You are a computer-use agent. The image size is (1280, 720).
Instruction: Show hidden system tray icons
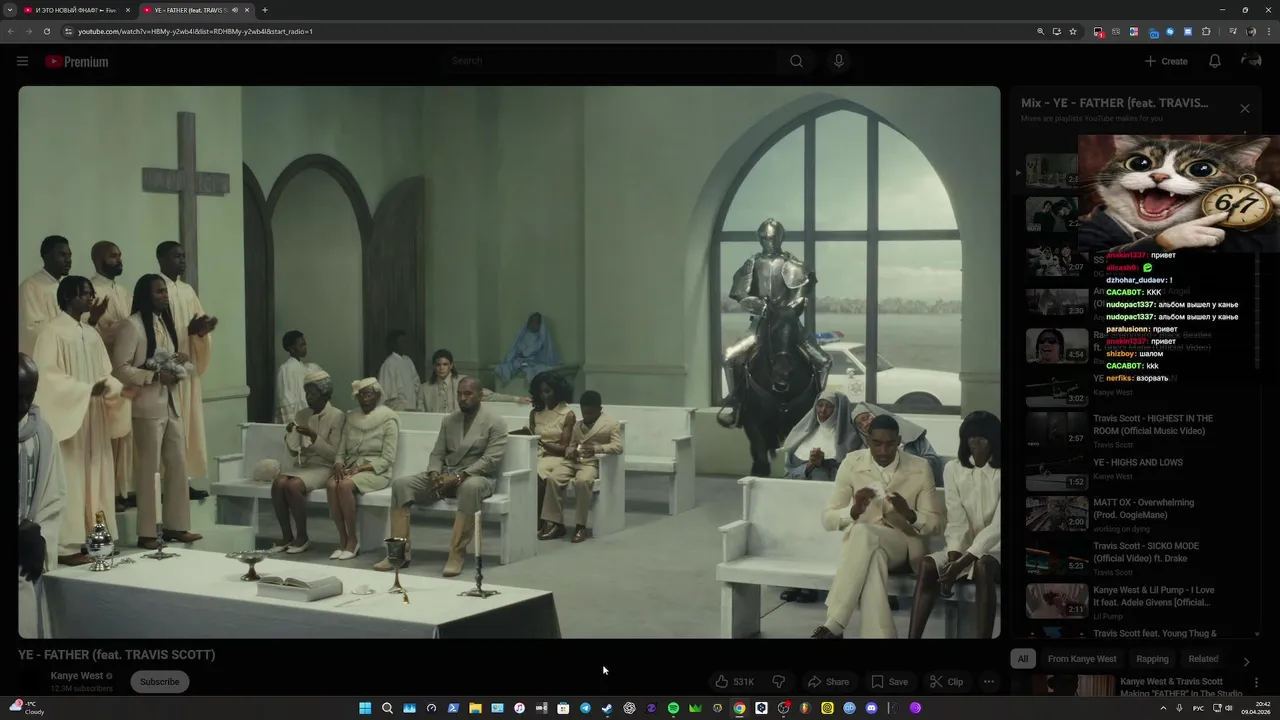point(1163,708)
